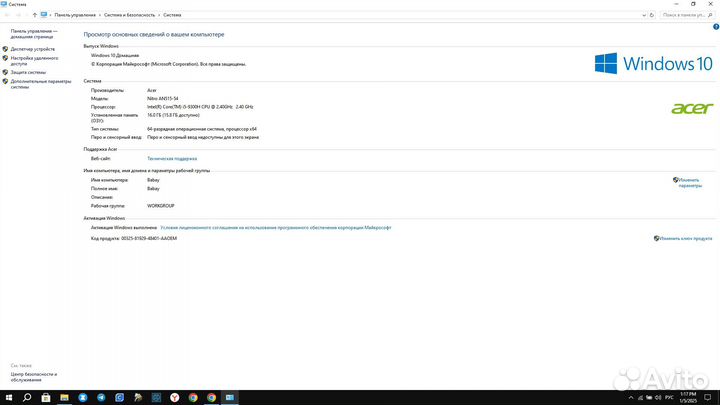The height and width of the screenshot is (405, 720).
Task: Click Изменить ключ продукта link
Action: point(686,238)
